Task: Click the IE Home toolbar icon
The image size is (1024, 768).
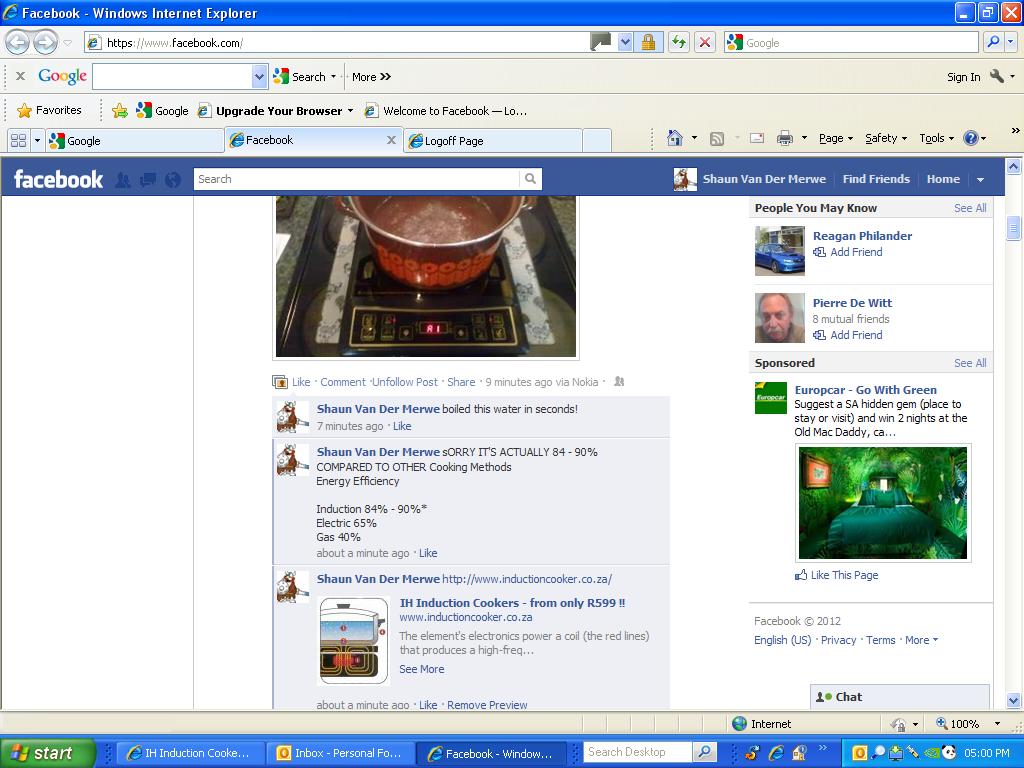Action: click(x=675, y=139)
